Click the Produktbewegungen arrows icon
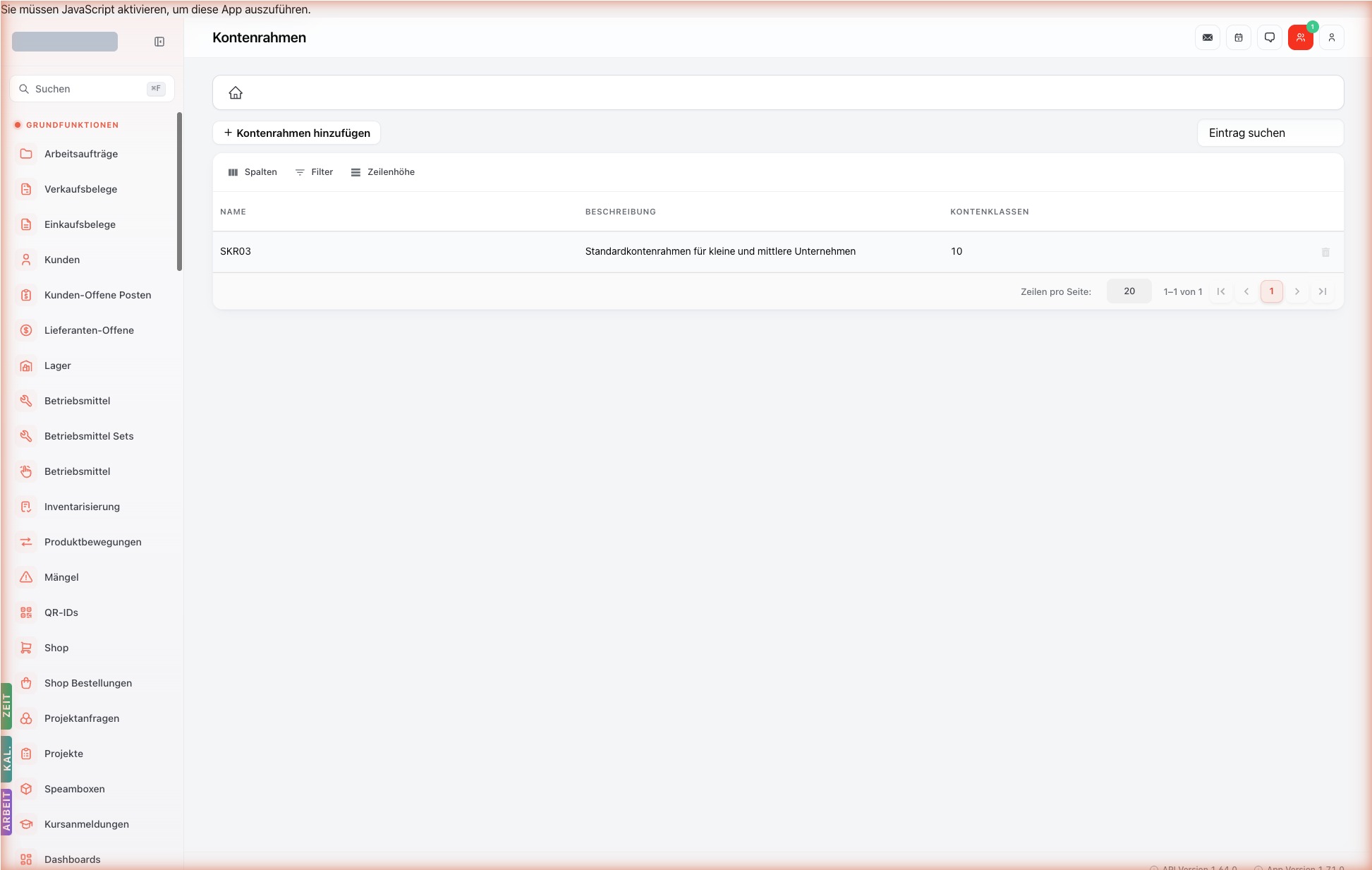Image resolution: width=1372 pixels, height=870 pixels. click(26, 542)
